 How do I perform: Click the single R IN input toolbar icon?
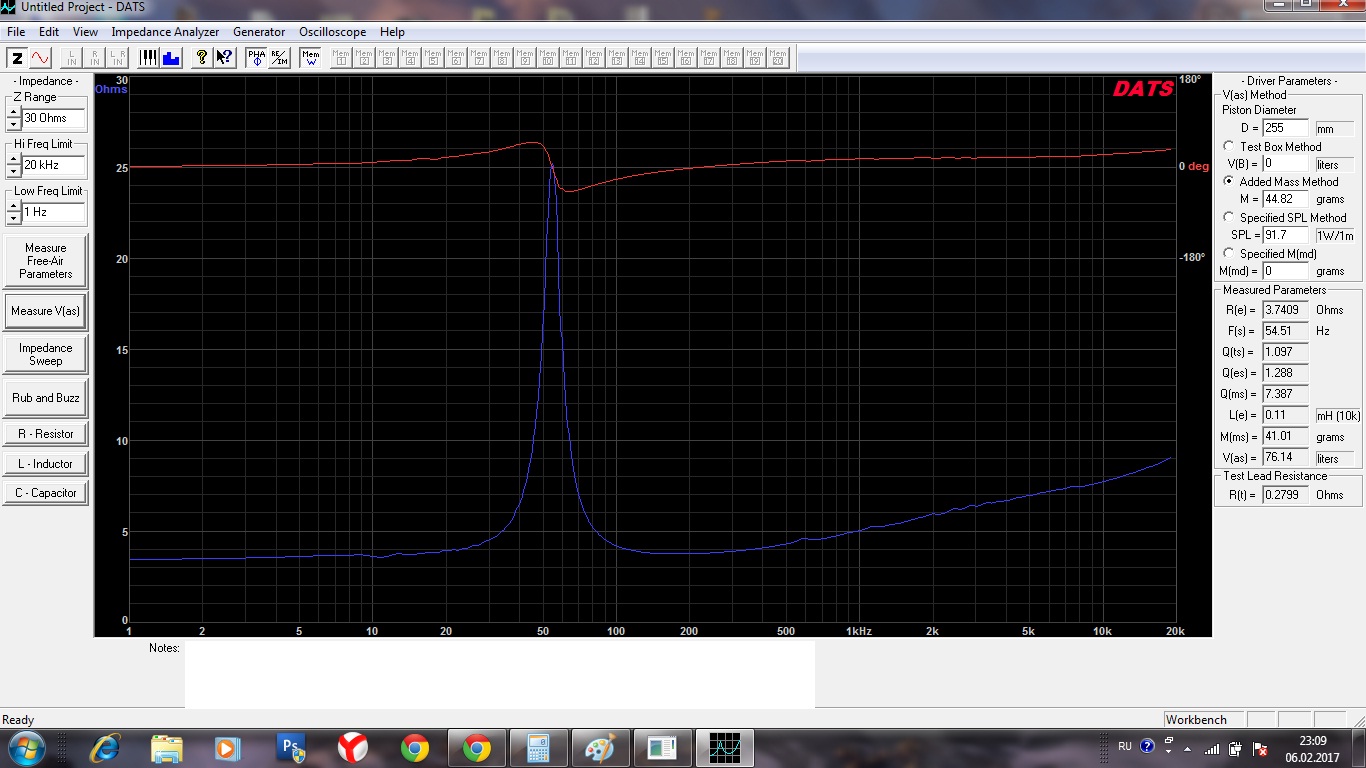pos(95,58)
